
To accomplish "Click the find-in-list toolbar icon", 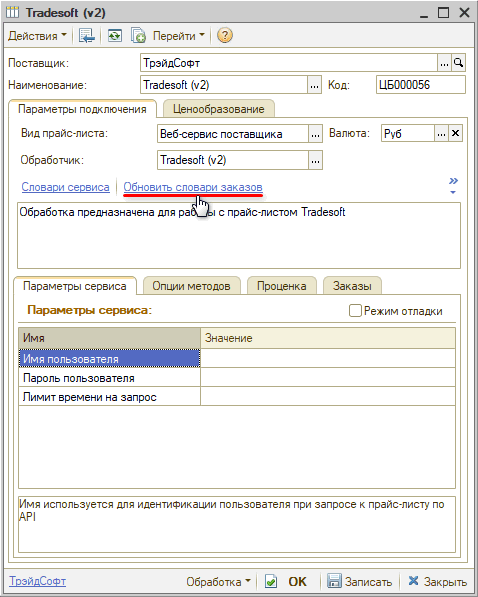I will pos(87,36).
